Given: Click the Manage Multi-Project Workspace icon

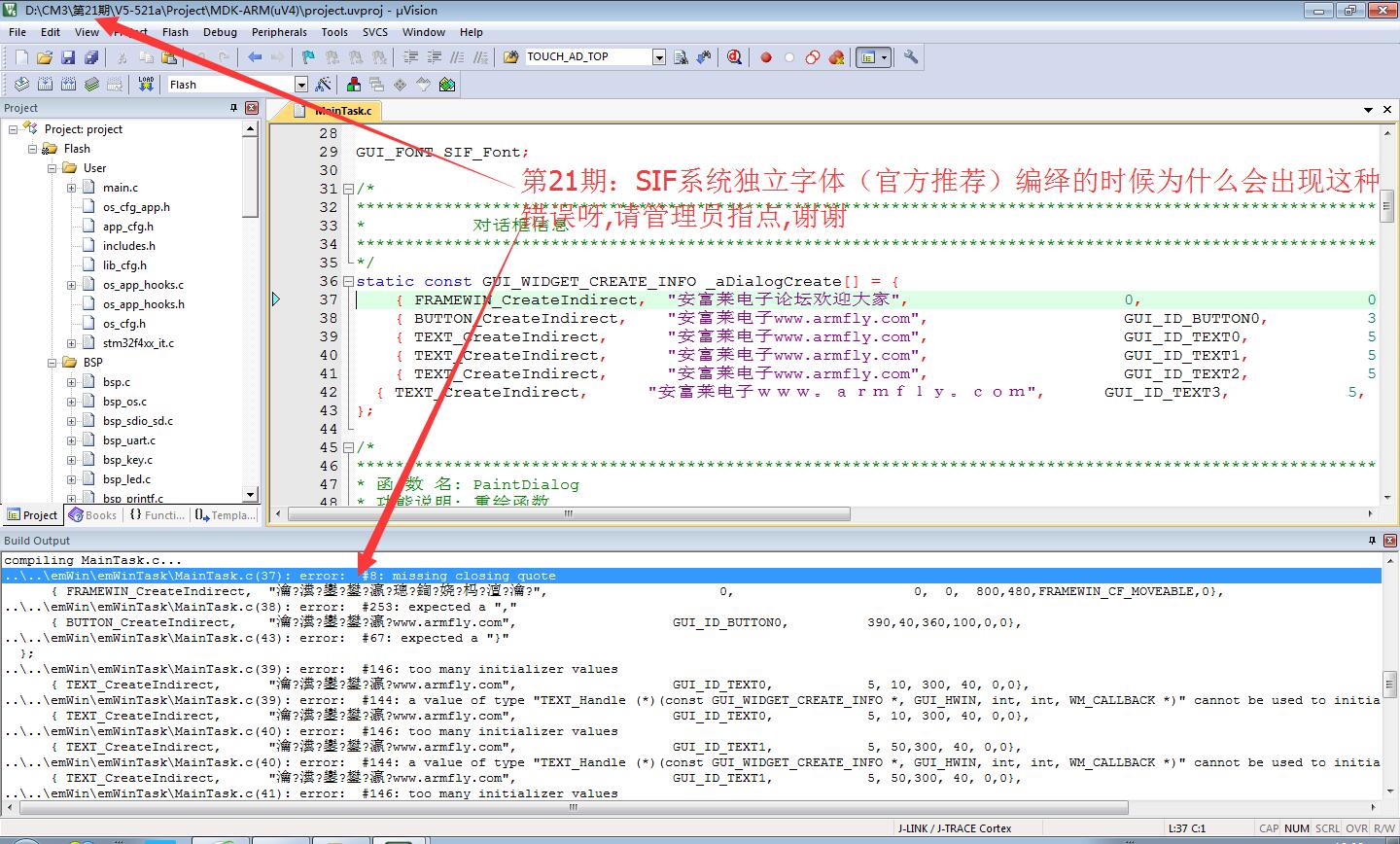Looking at the screenshot, I should pyautogui.click(x=377, y=85).
